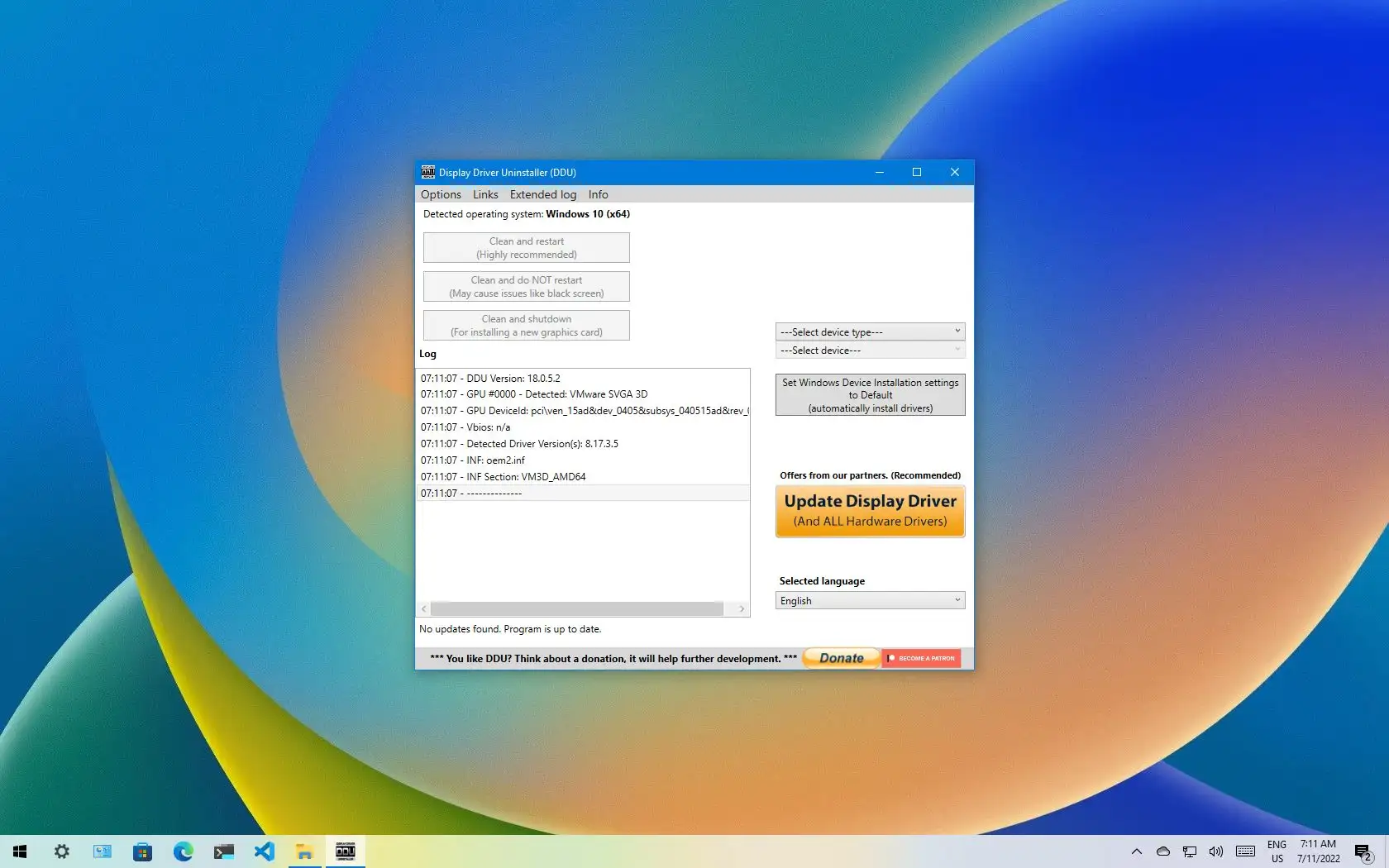Launch Visual Studio Code from the taskbar
Image resolution: width=1389 pixels, height=868 pixels.
[265, 851]
